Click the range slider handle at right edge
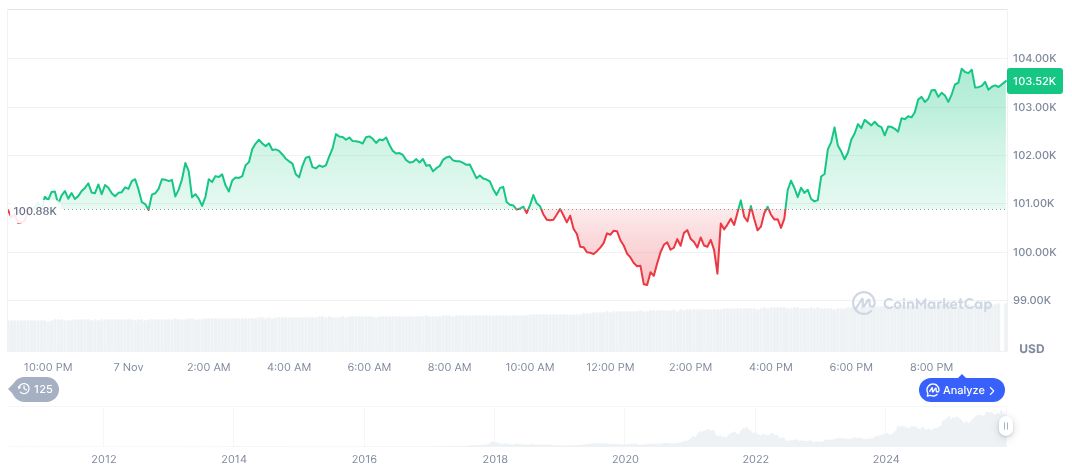The image size is (1072, 470). [1006, 426]
